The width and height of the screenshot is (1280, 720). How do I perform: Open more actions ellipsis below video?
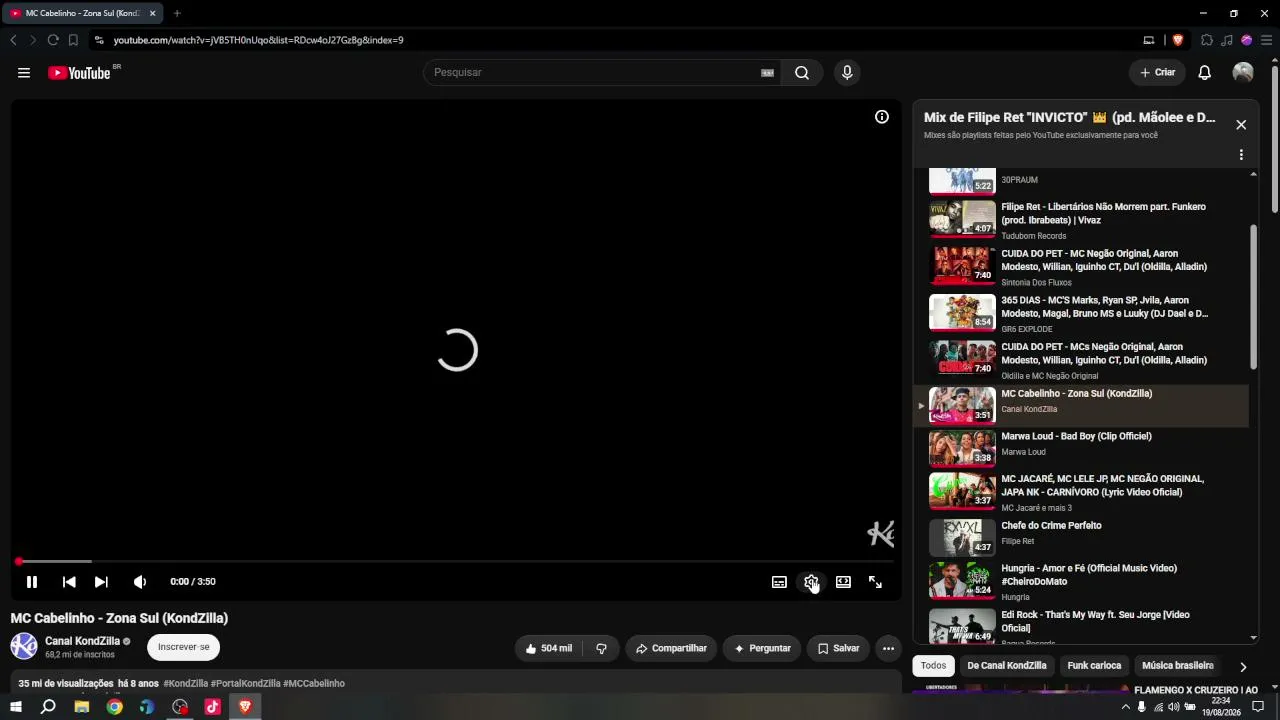pos(888,648)
